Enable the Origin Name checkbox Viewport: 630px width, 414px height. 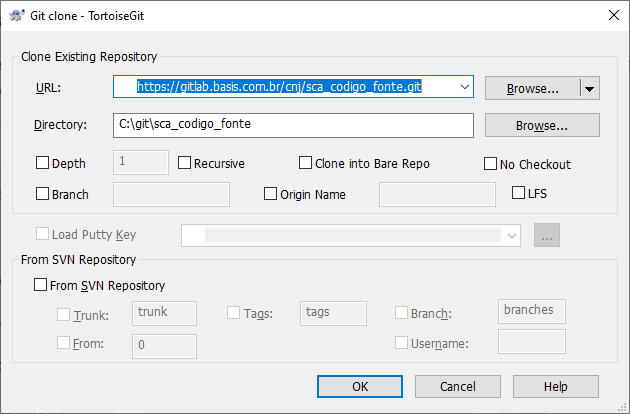(x=271, y=194)
